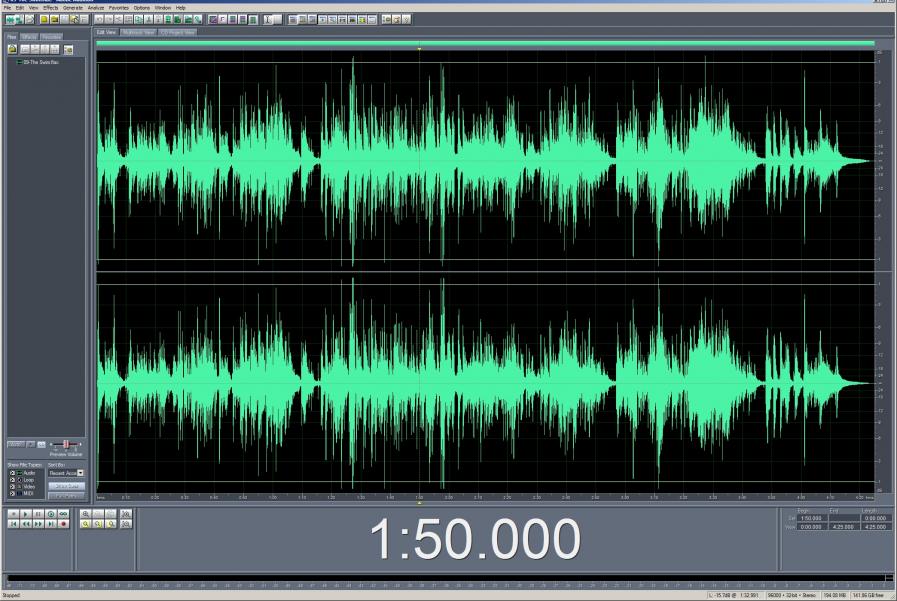This screenshot has height=601, width=897.
Task: Open the Effects menu
Action: (x=50, y=7)
